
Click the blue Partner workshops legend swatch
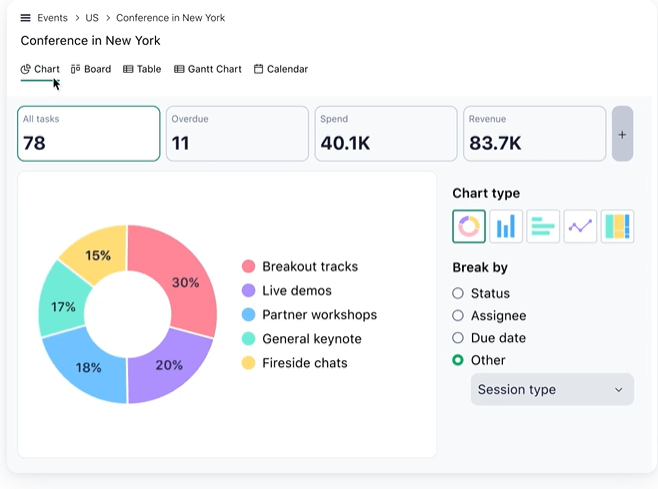point(248,315)
